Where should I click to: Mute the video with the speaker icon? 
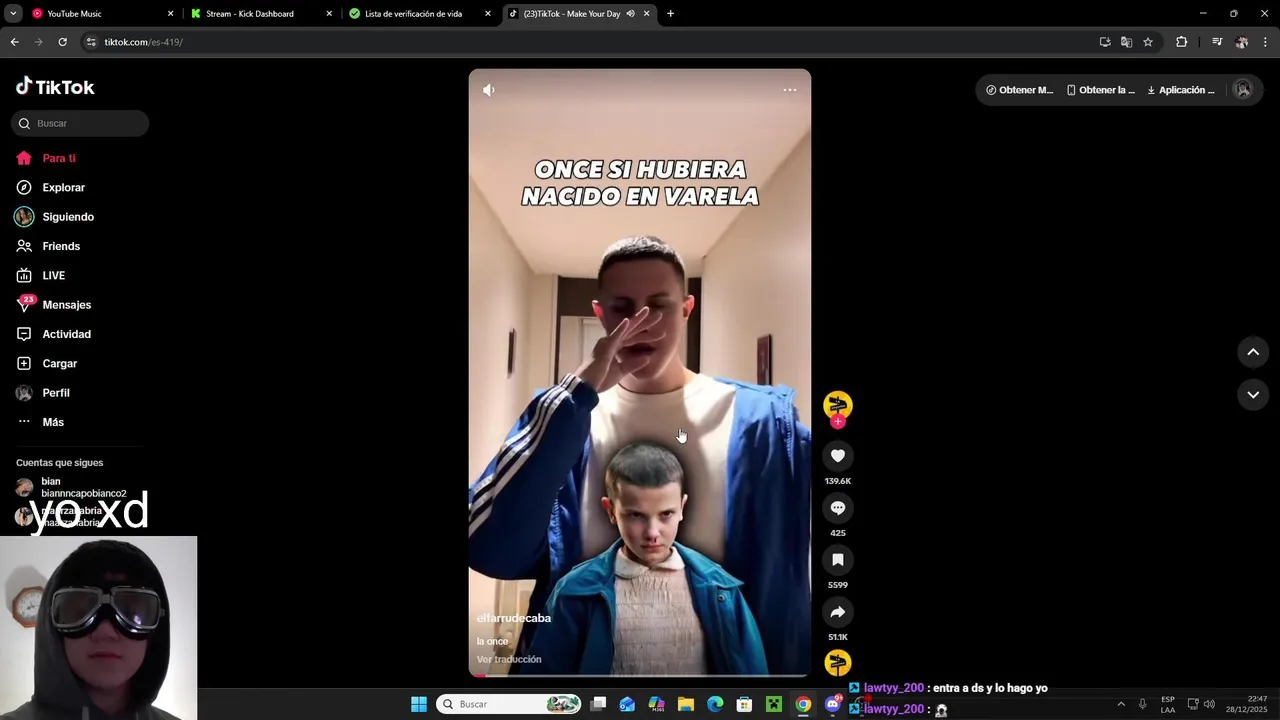[488, 90]
